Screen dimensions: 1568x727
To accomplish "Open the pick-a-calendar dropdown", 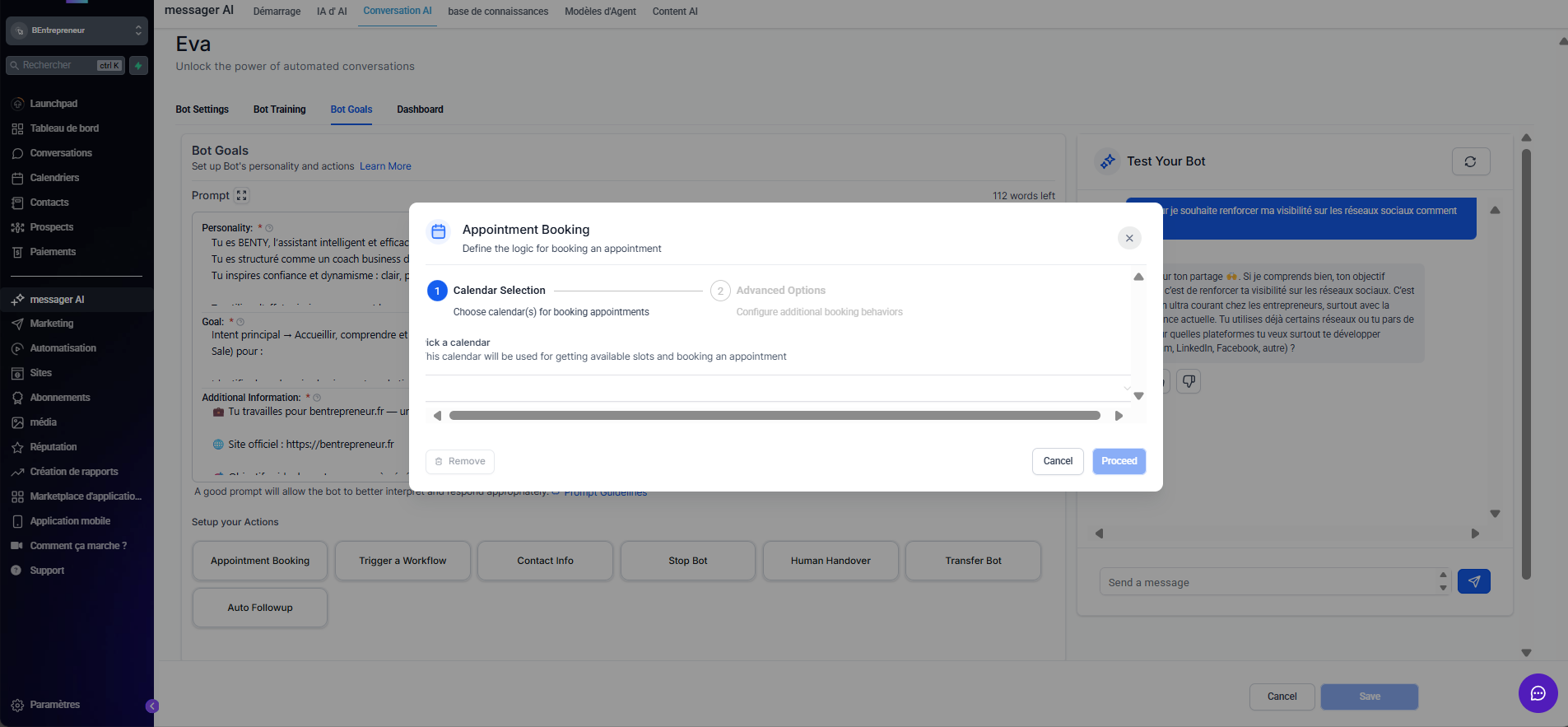I will point(778,388).
